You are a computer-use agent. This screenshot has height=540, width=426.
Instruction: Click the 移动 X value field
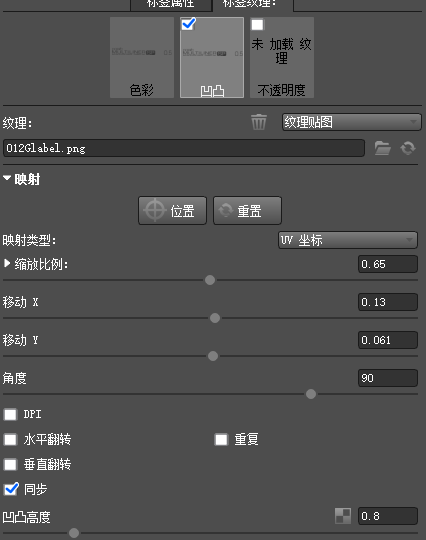pyautogui.click(x=388, y=302)
